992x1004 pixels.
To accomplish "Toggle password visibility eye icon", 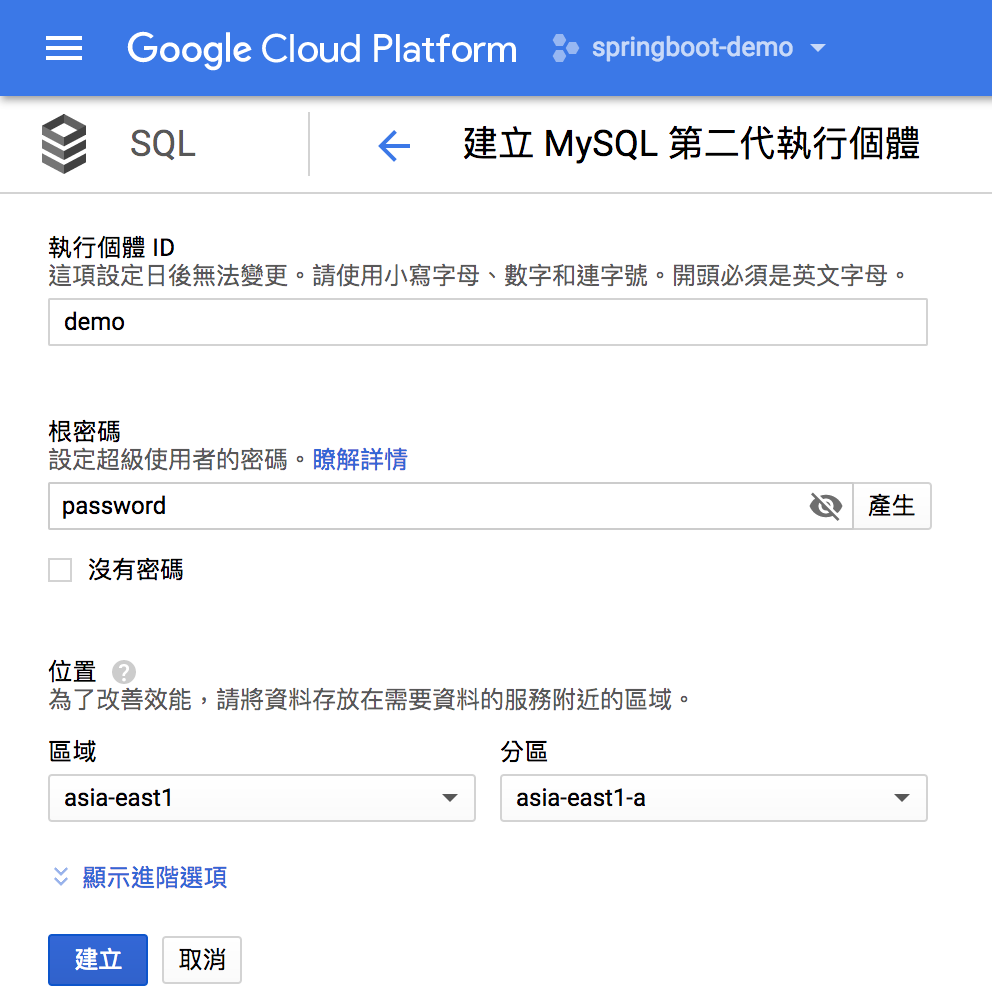I will click(x=826, y=506).
